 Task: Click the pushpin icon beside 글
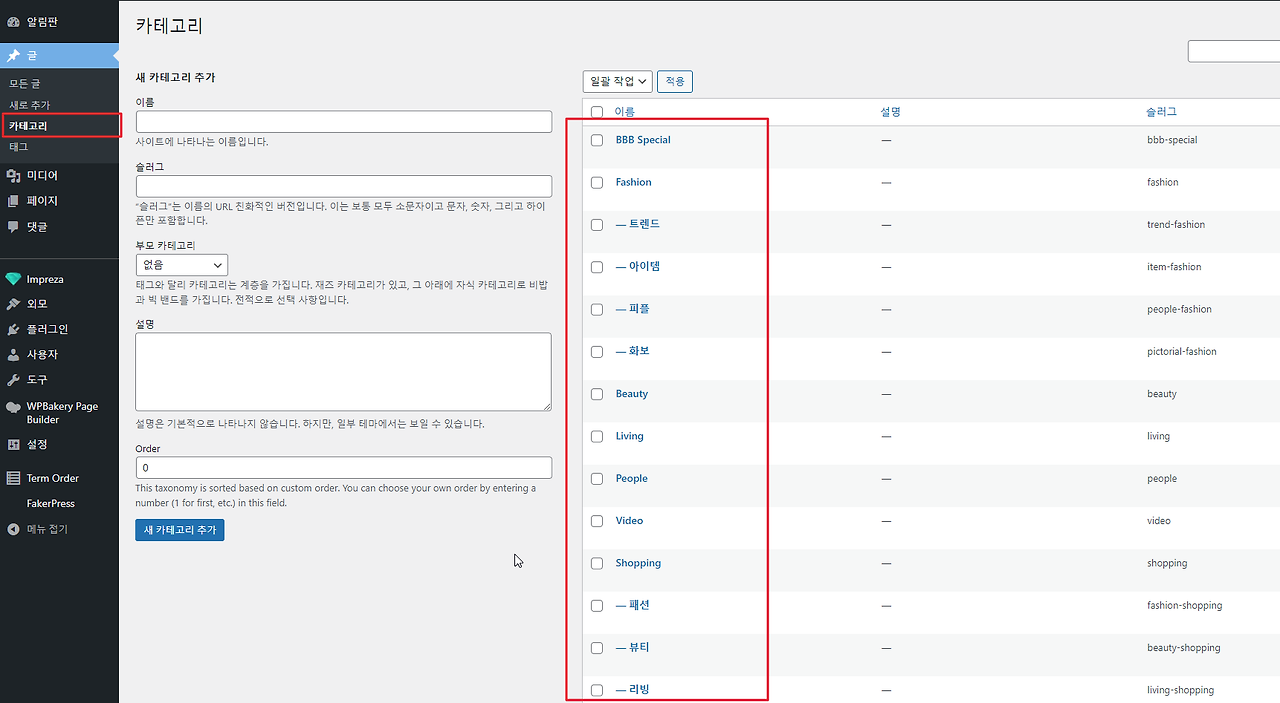tap(14, 56)
